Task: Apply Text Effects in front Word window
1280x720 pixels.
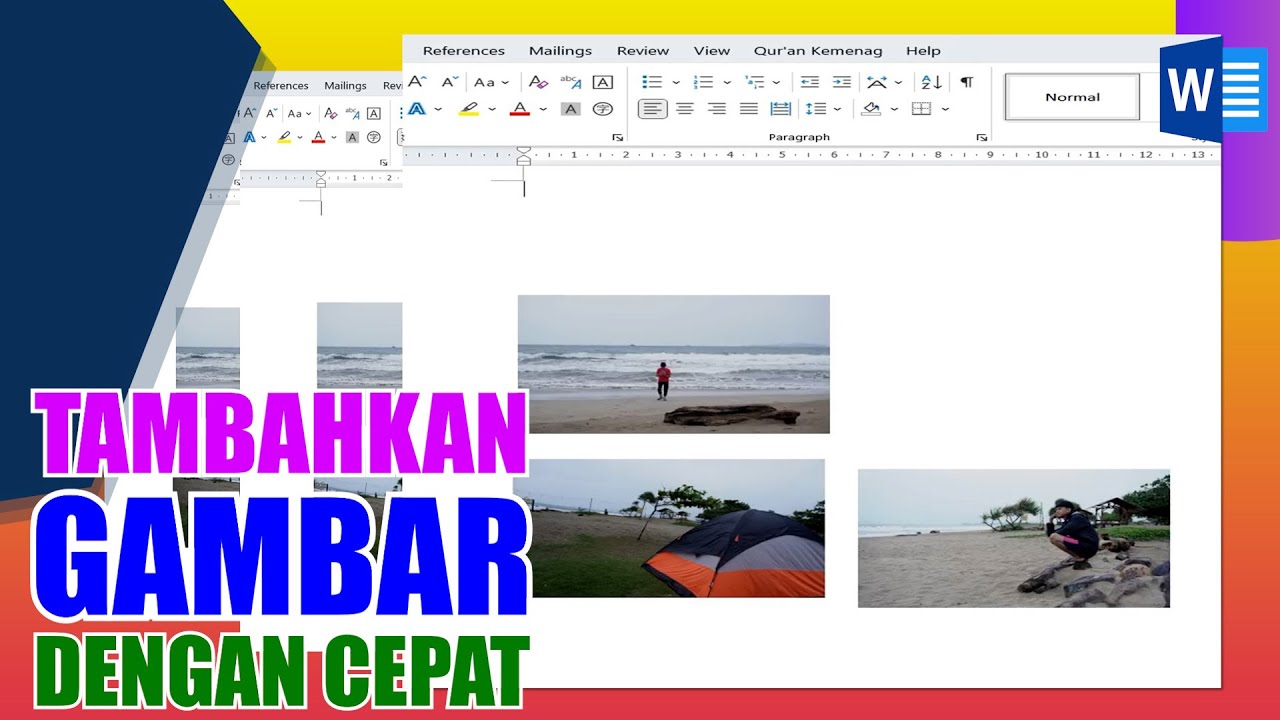Action: (417, 109)
